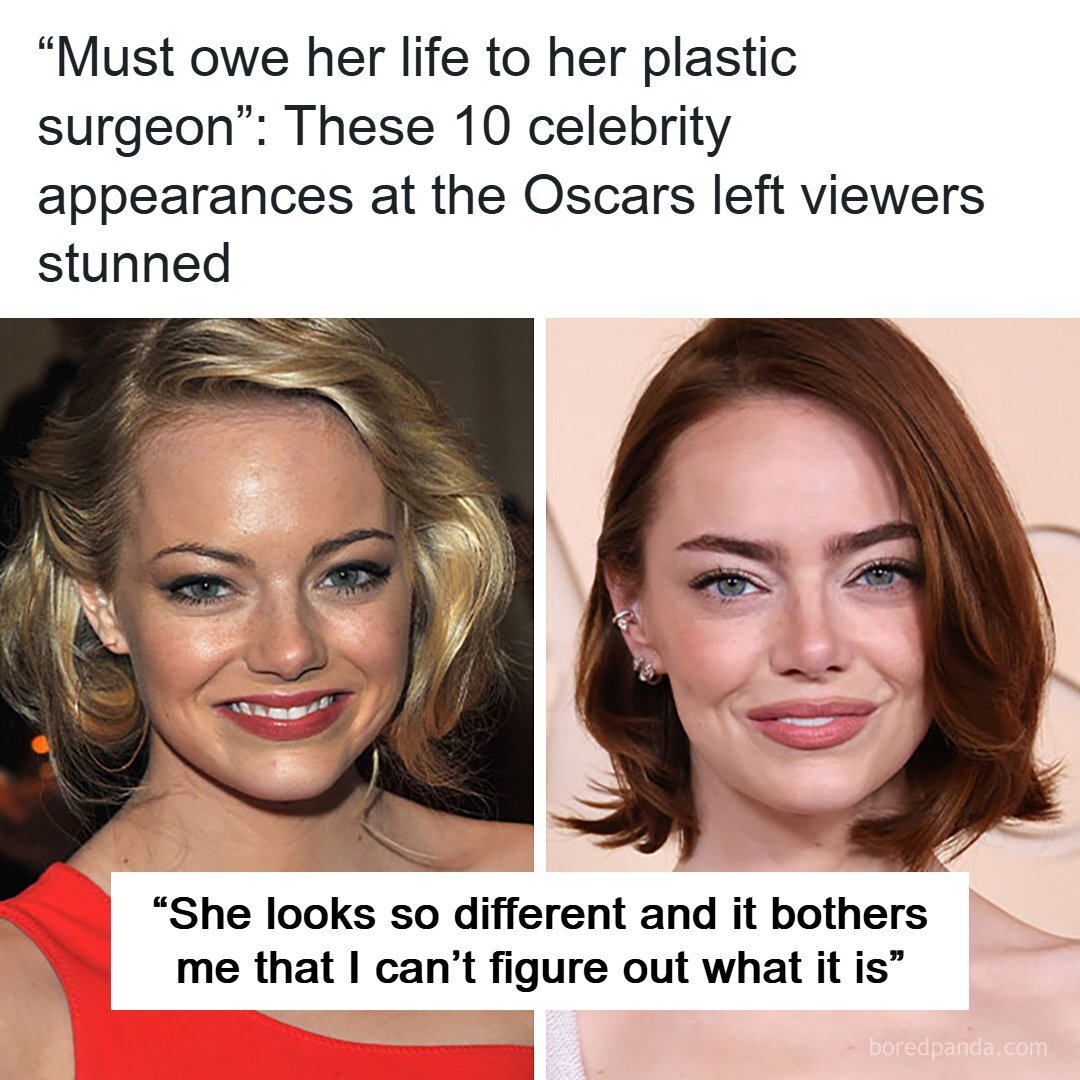Click the lower lobe earrings on red-haired woman
The width and height of the screenshot is (1080, 1080).
(647, 669)
